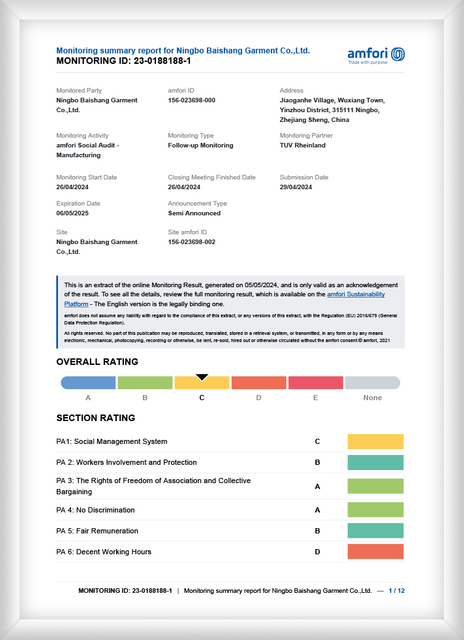The width and height of the screenshot is (464, 640).
Task: Click row PA1: Social Management System
Action: [230, 442]
